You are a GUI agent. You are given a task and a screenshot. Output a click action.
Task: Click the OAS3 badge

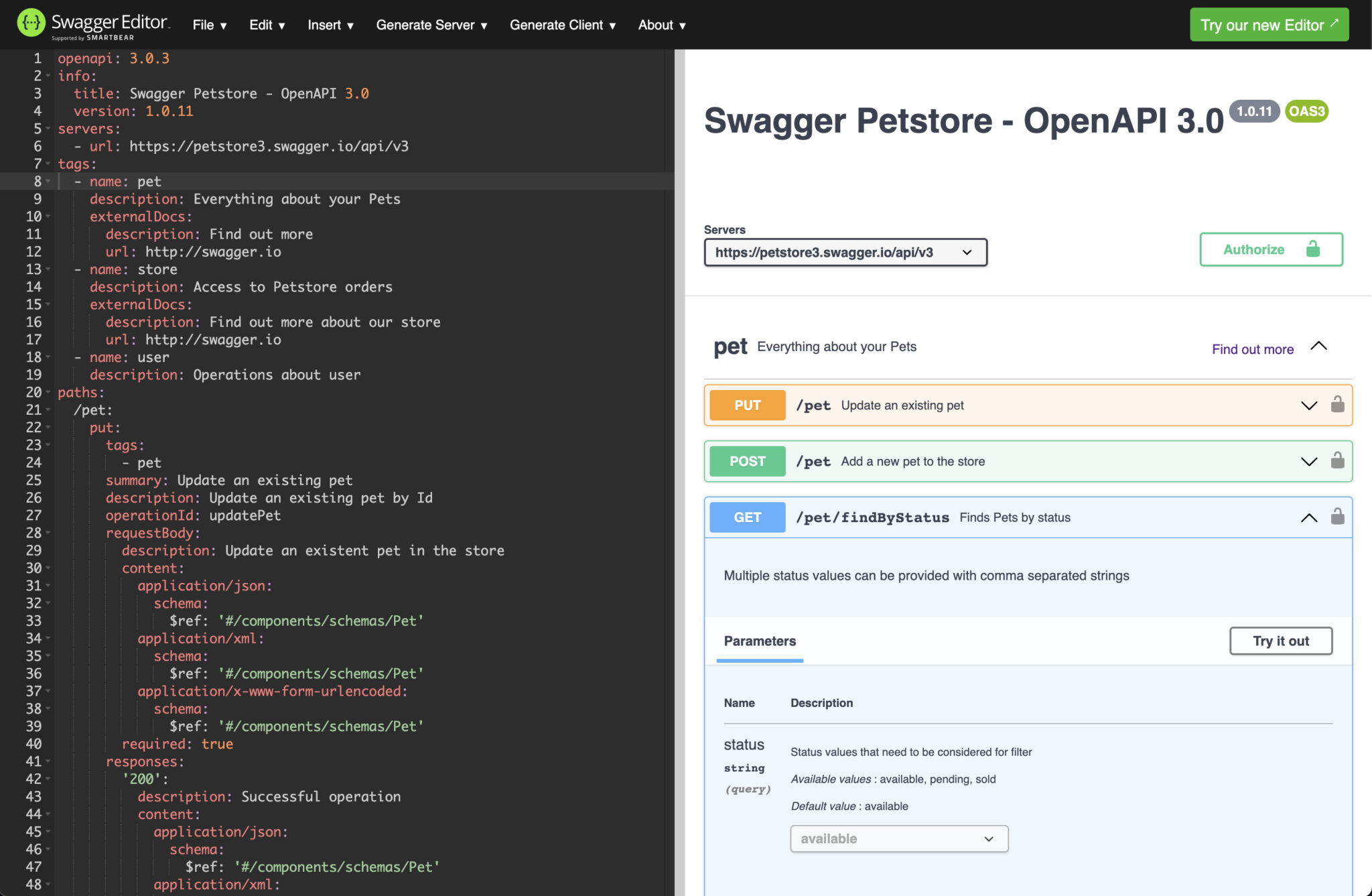click(1306, 111)
